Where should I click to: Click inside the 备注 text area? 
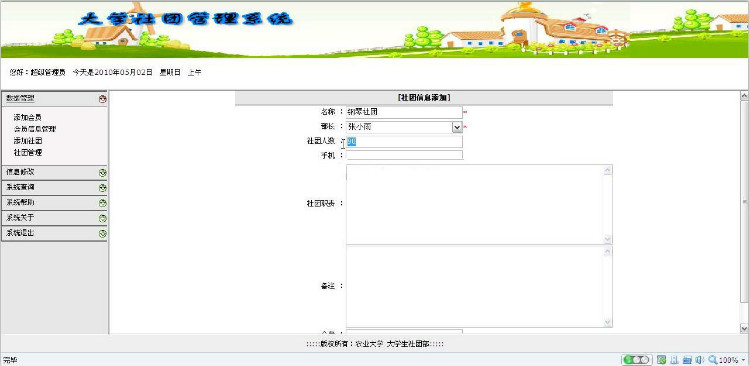pos(479,287)
